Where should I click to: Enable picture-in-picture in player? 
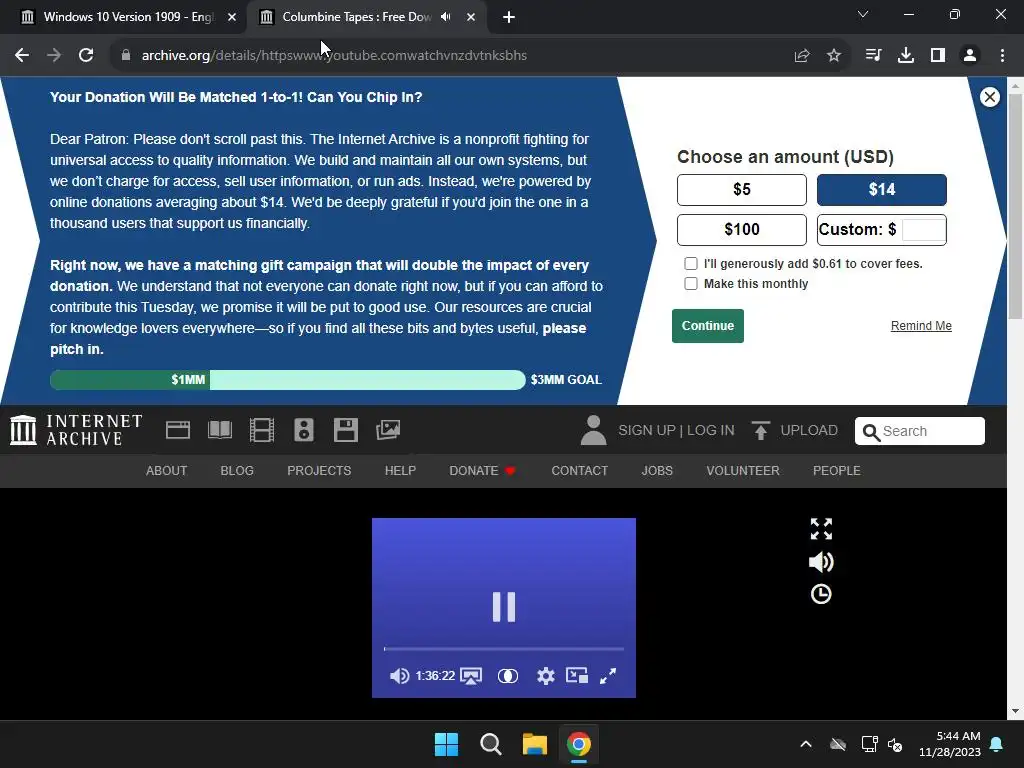click(577, 675)
